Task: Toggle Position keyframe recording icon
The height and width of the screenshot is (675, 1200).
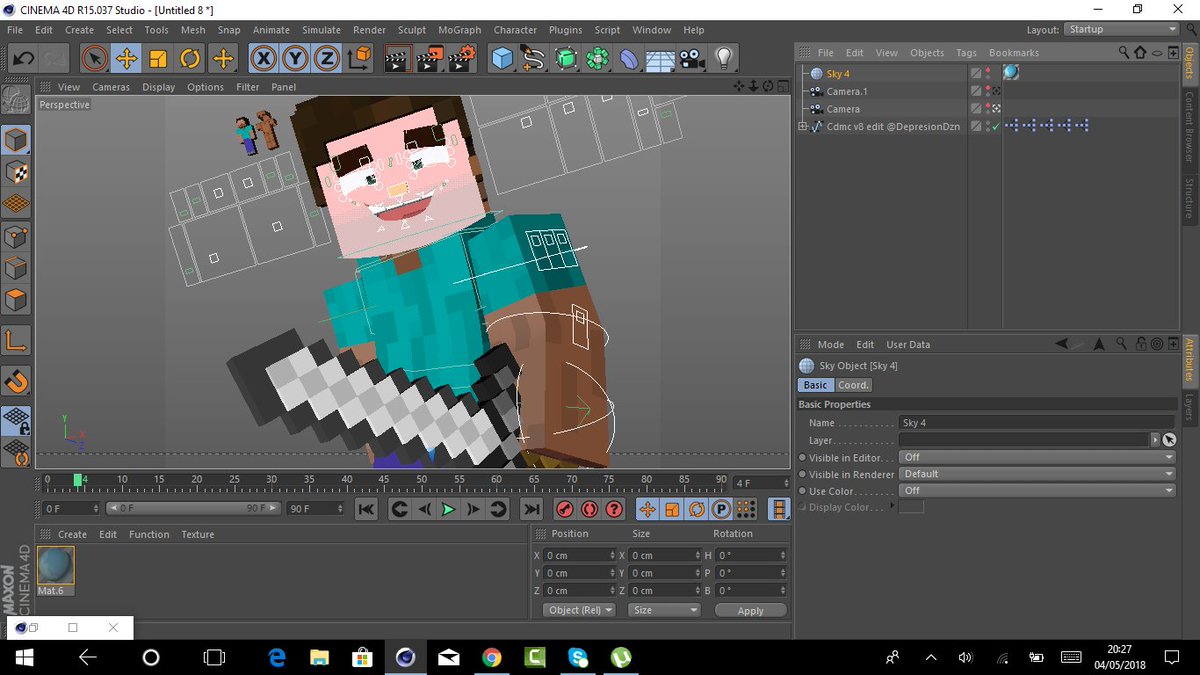Action: 647,510
